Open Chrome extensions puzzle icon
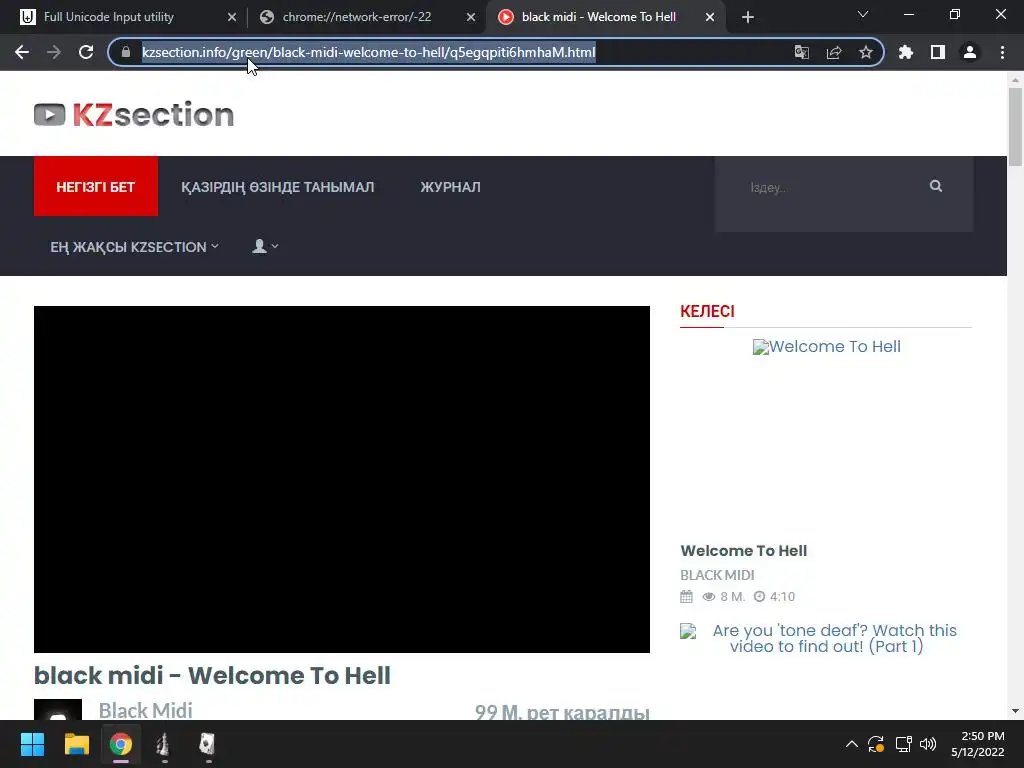 click(x=906, y=52)
